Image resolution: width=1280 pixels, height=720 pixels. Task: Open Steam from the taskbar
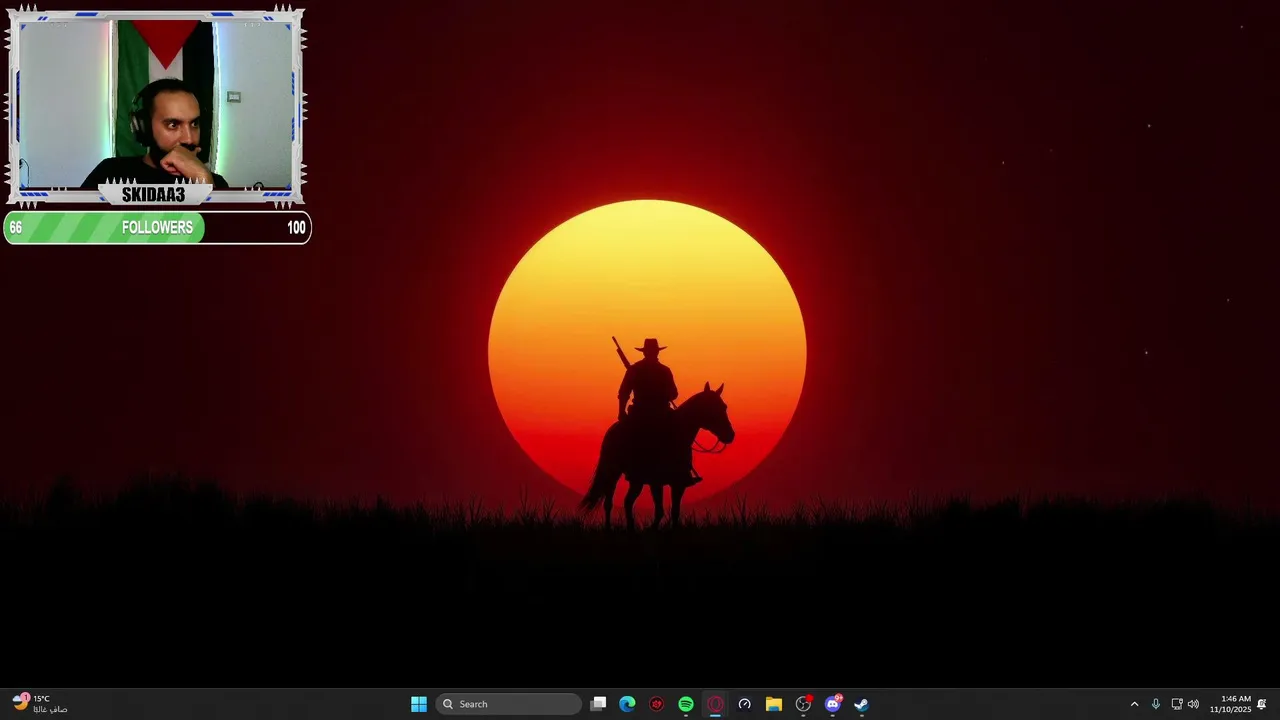[861, 704]
